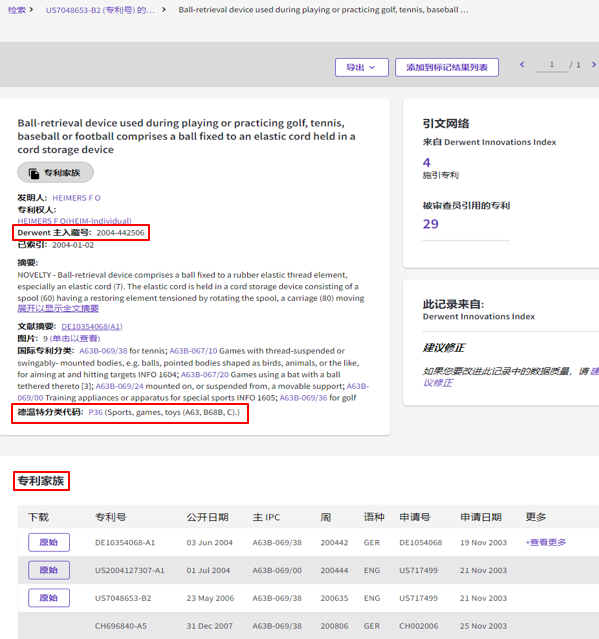Viewport: 599px width, 639px height.
Task: Open Derwent class code P36 link
Action: pos(95,412)
